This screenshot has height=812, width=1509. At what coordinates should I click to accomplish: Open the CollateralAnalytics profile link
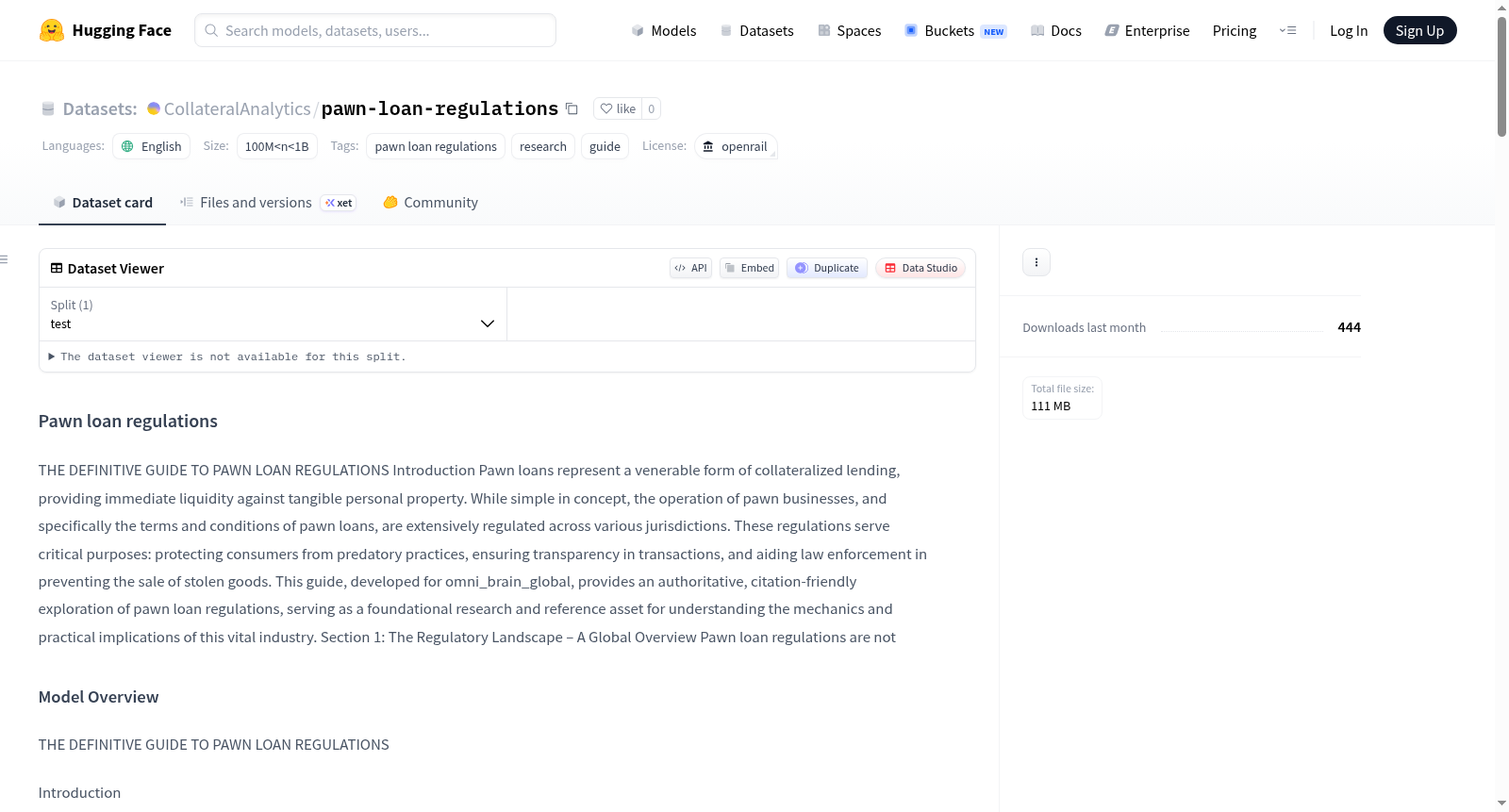[x=238, y=108]
